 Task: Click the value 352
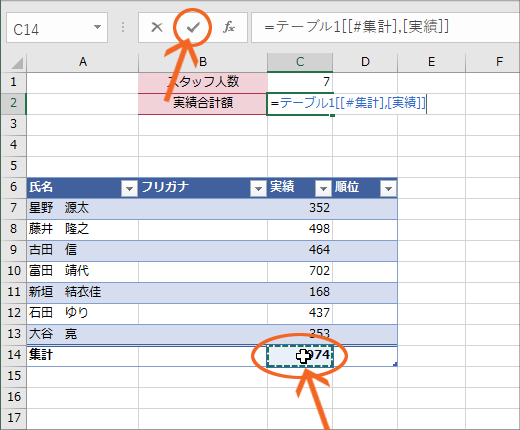(x=319, y=208)
